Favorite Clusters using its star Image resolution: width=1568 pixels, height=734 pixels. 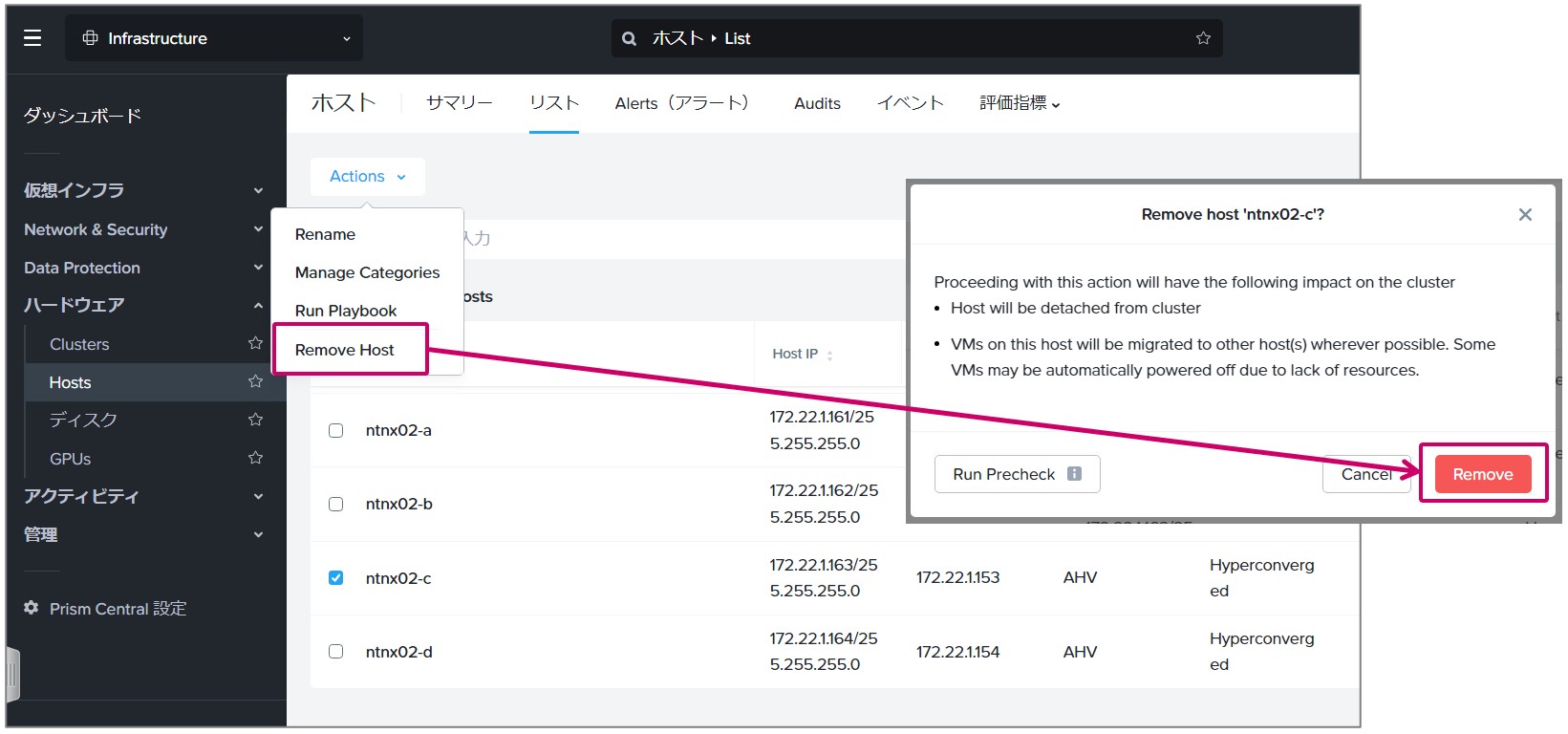[x=255, y=343]
